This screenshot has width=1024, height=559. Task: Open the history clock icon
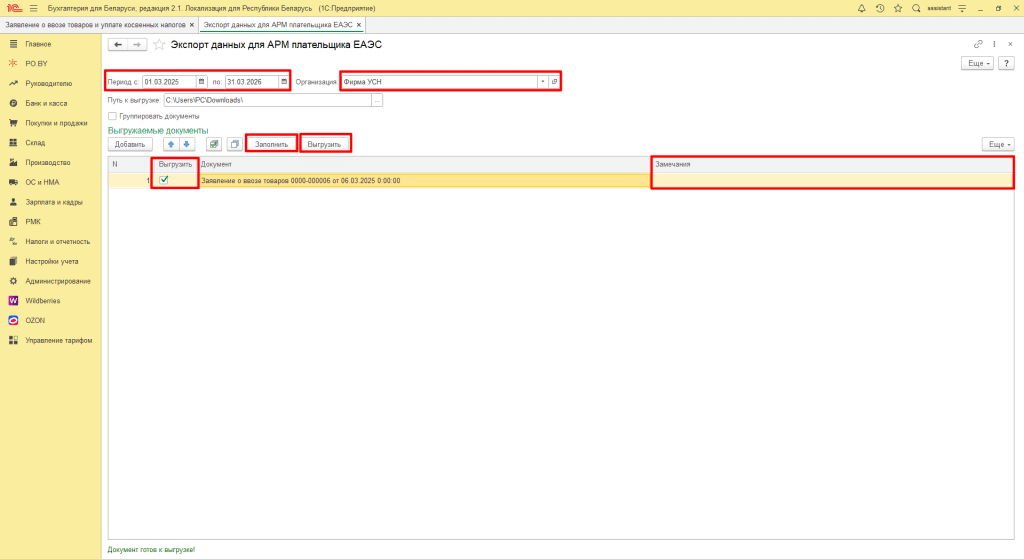point(880,8)
